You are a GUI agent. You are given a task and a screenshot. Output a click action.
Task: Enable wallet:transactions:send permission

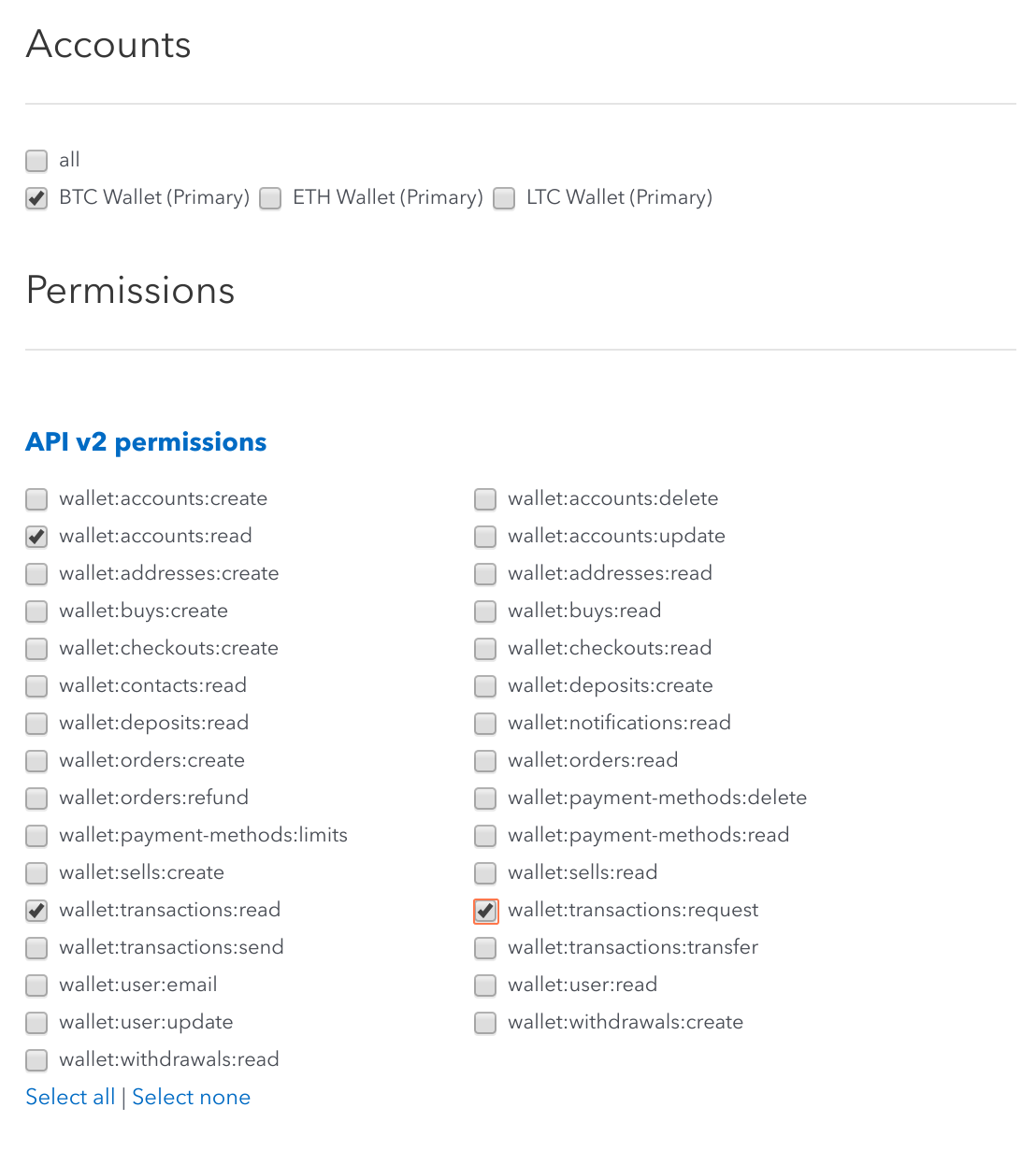(x=36, y=948)
